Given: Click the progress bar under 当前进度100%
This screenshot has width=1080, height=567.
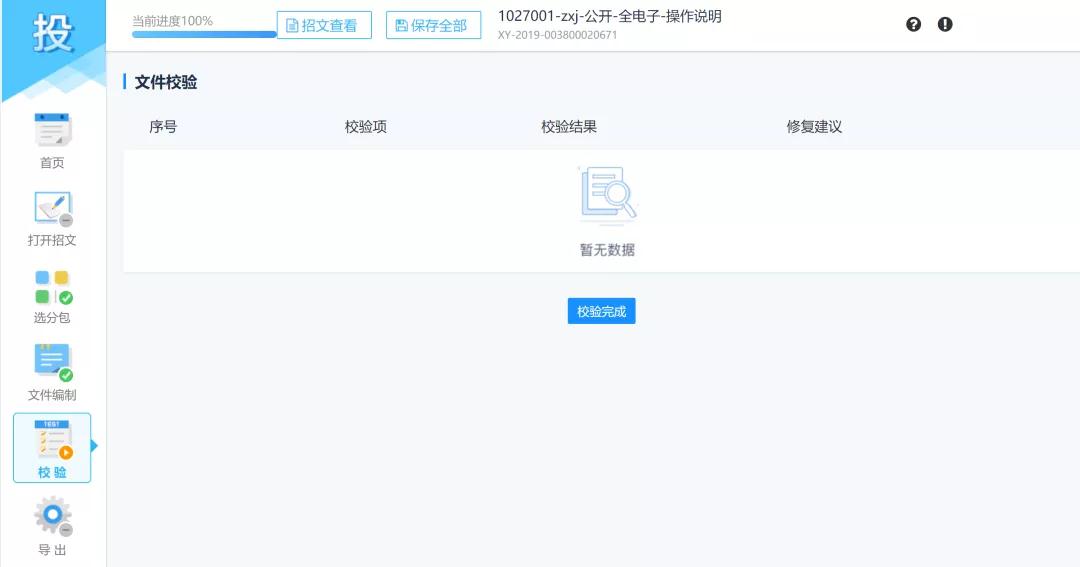Looking at the screenshot, I should click(x=204, y=34).
